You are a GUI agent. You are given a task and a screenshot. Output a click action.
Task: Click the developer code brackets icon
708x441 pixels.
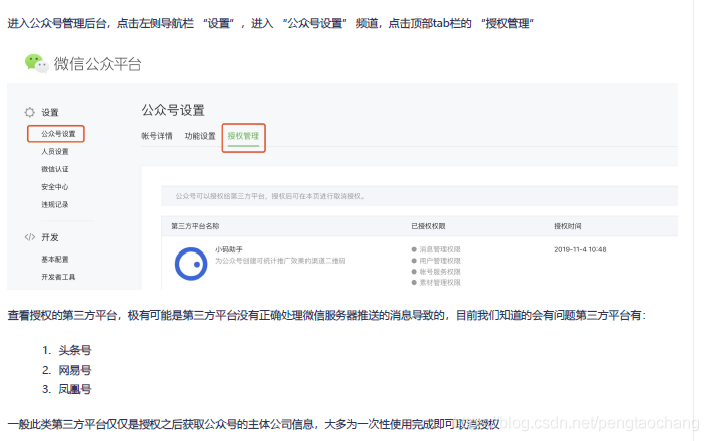[30, 237]
